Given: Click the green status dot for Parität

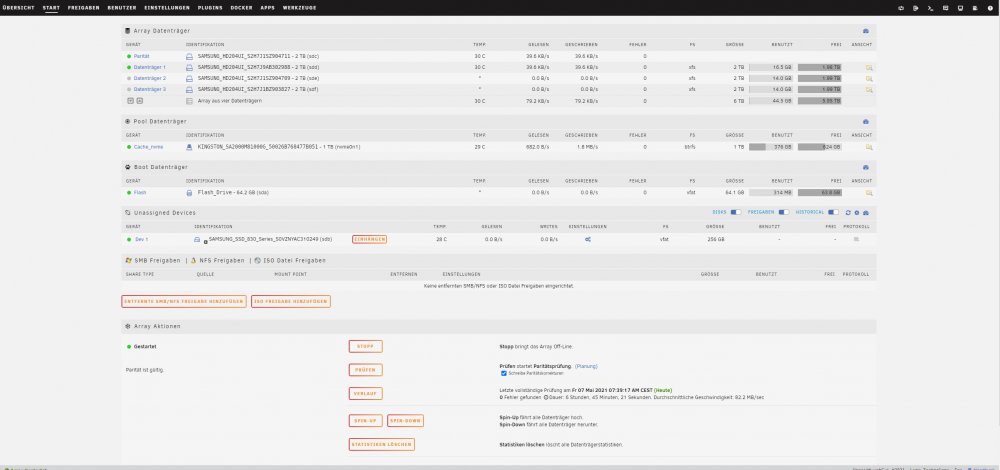Looking at the screenshot, I should (x=129, y=56).
